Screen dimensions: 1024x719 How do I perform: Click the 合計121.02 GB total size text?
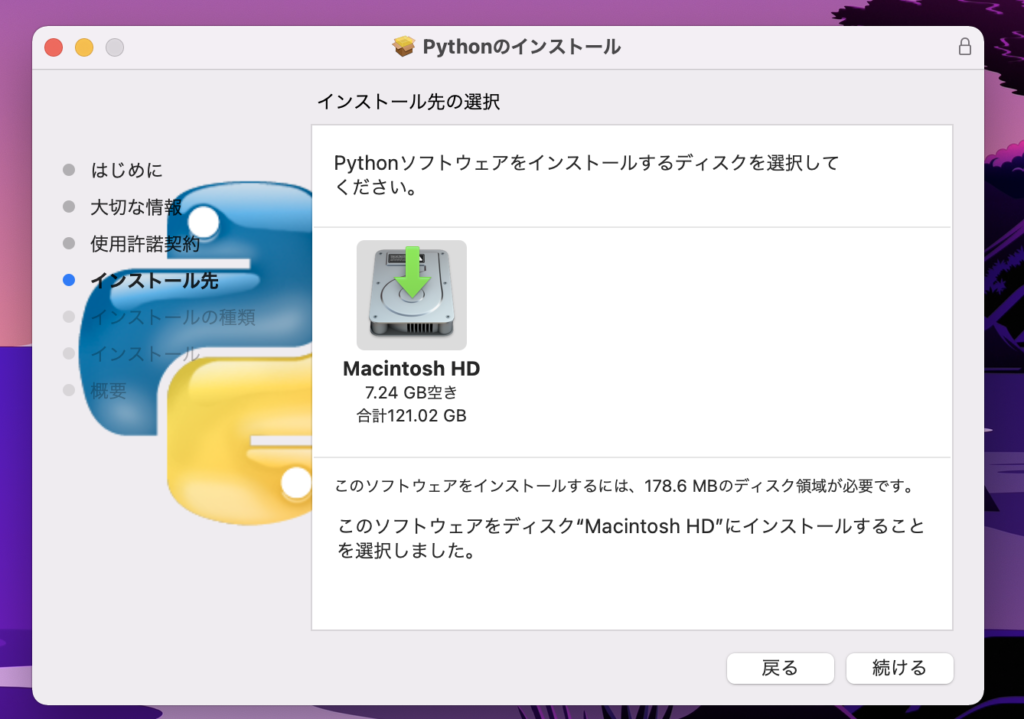coord(411,416)
